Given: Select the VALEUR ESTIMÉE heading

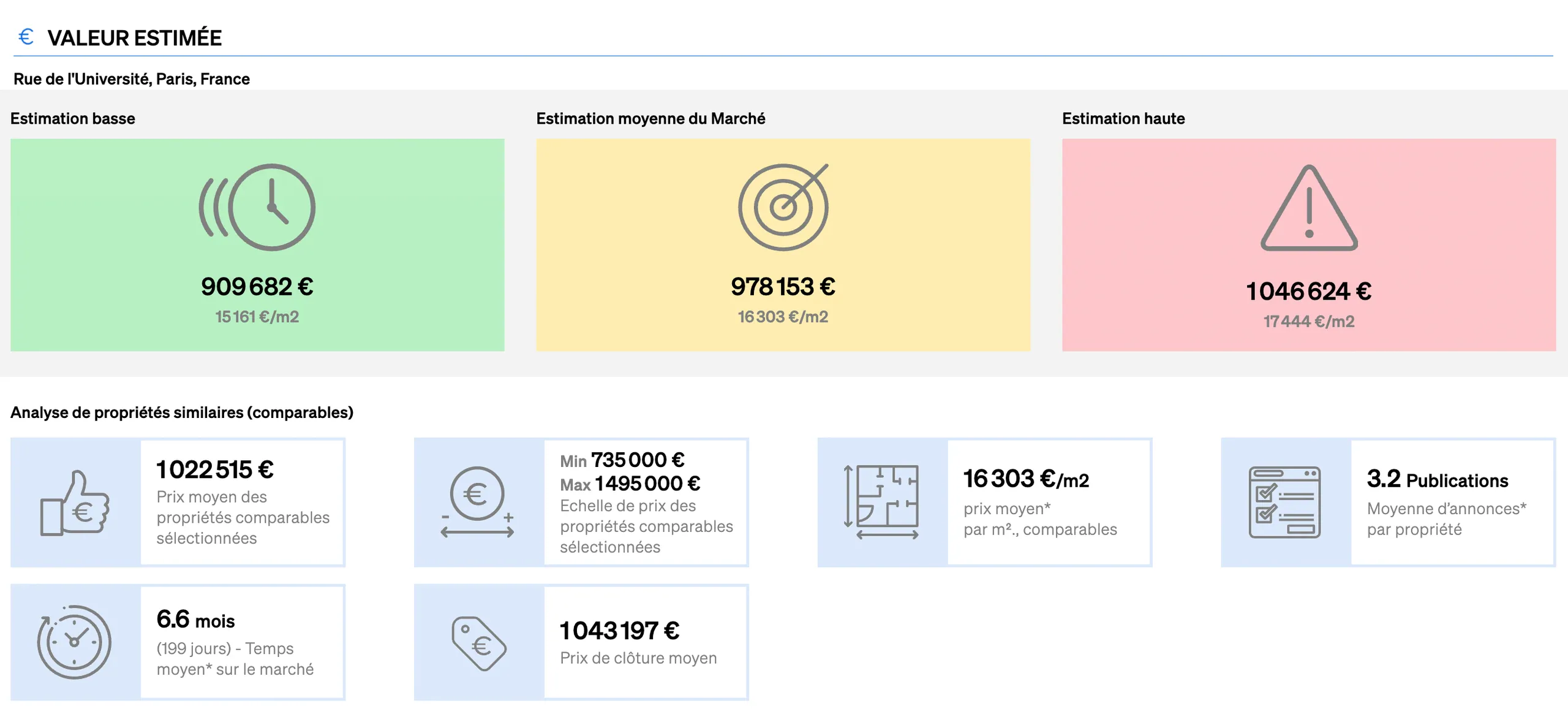Looking at the screenshot, I should pos(135,38).
